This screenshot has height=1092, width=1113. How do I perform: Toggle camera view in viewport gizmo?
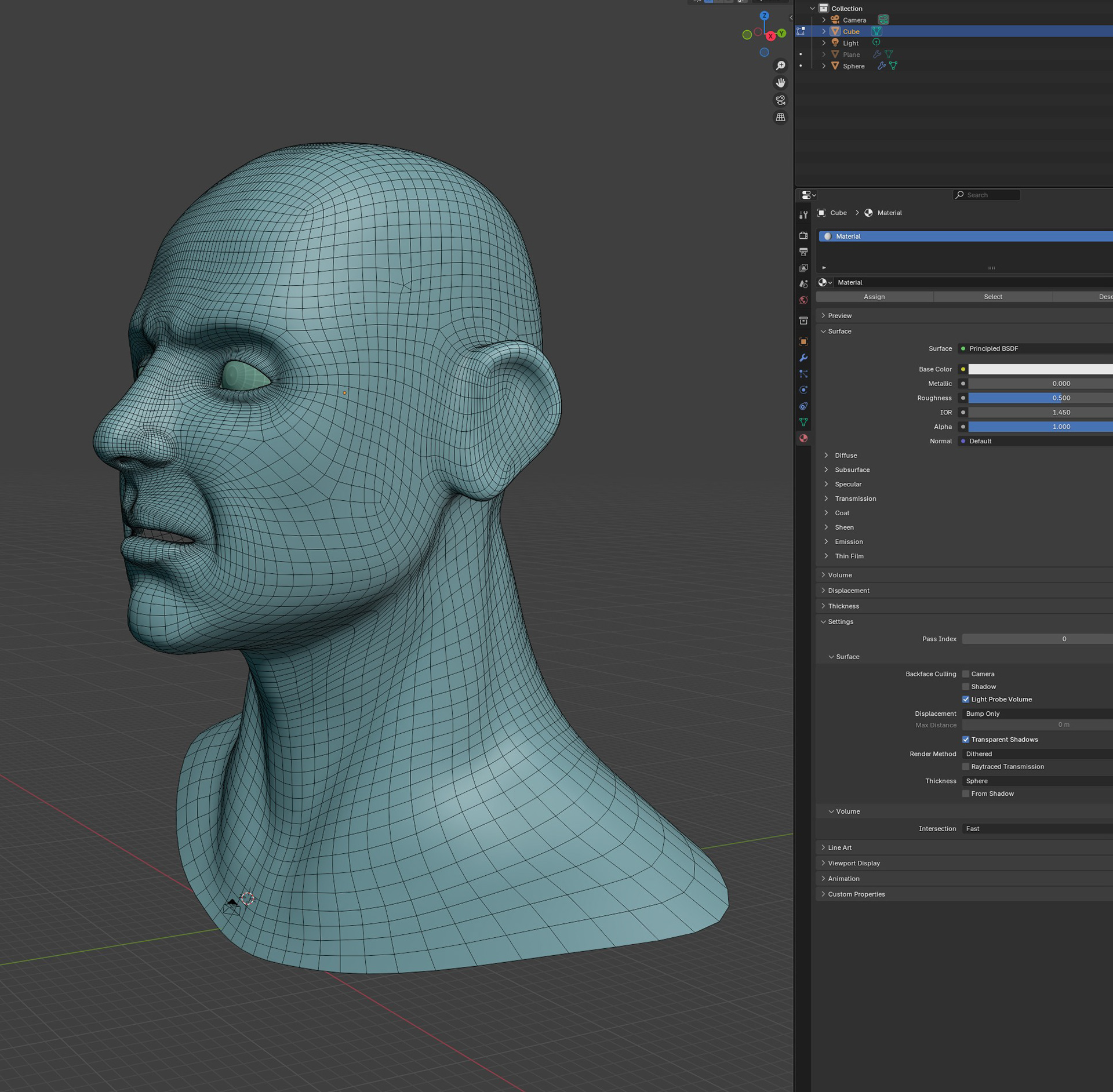781,100
